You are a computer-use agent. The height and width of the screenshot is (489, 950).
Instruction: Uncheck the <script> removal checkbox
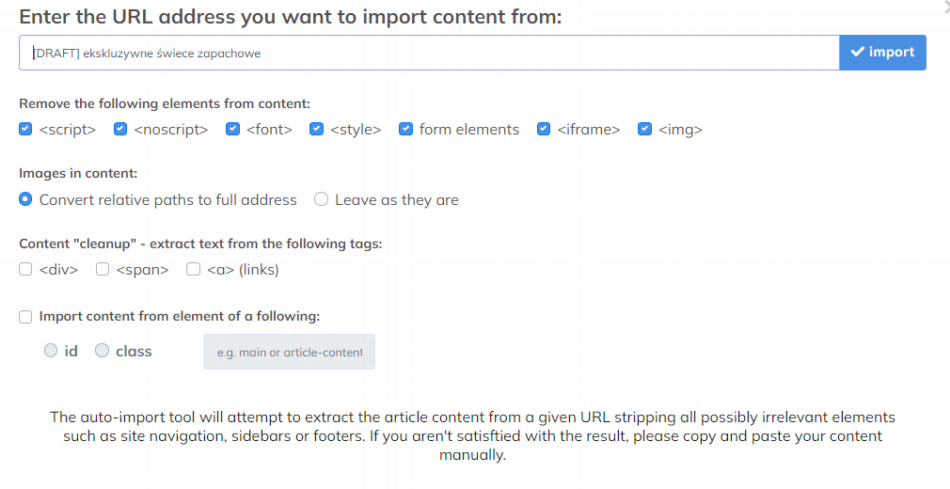pos(26,129)
